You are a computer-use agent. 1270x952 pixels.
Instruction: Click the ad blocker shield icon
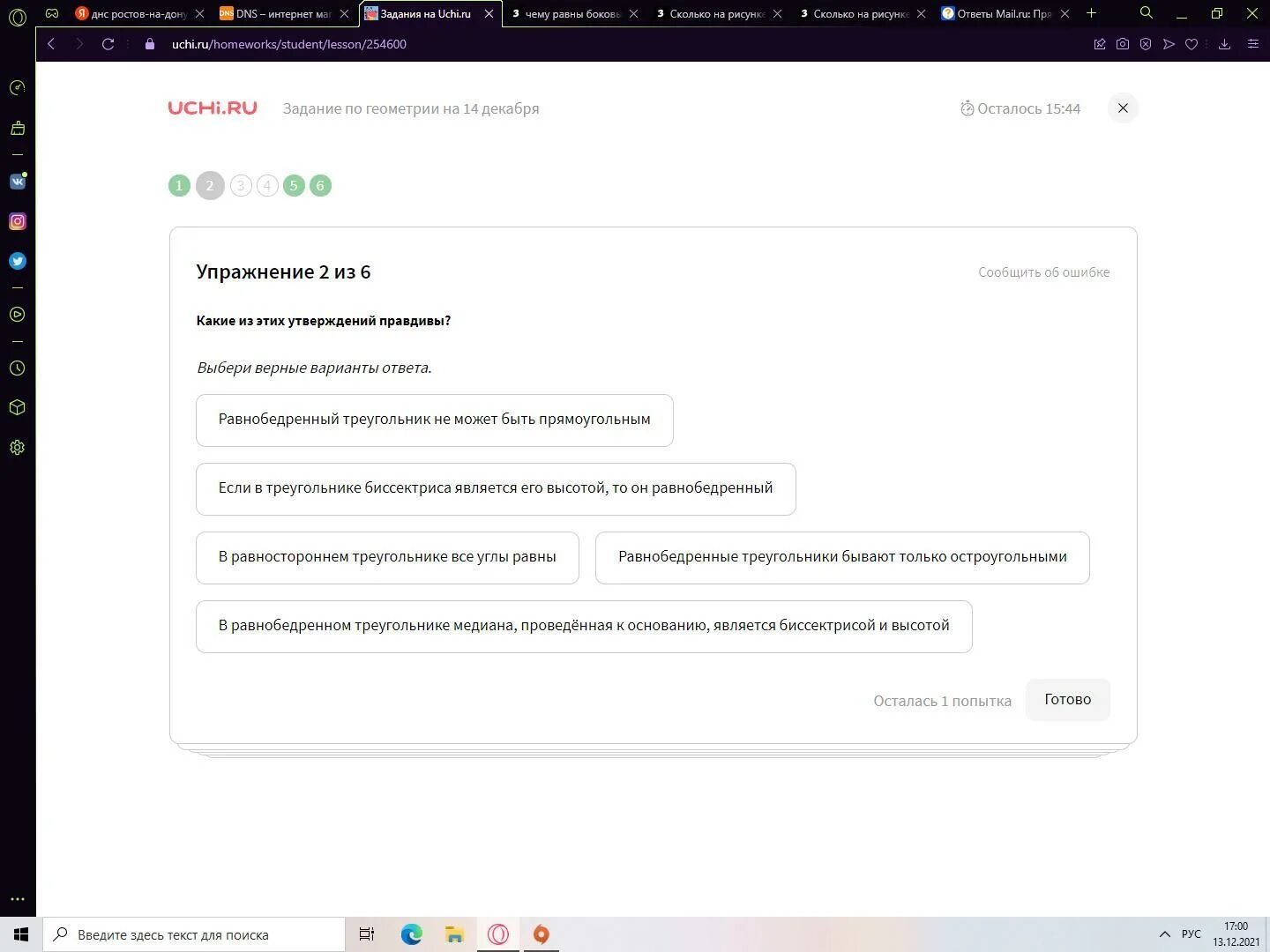[x=1146, y=44]
